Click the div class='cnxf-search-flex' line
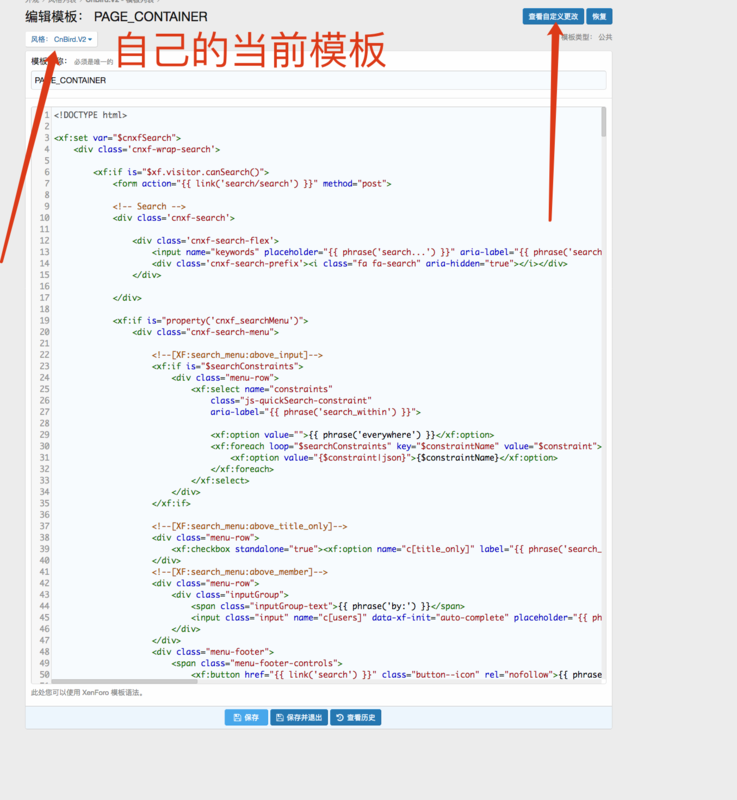Viewport: 737px width, 800px height. pyautogui.click(x=205, y=240)
